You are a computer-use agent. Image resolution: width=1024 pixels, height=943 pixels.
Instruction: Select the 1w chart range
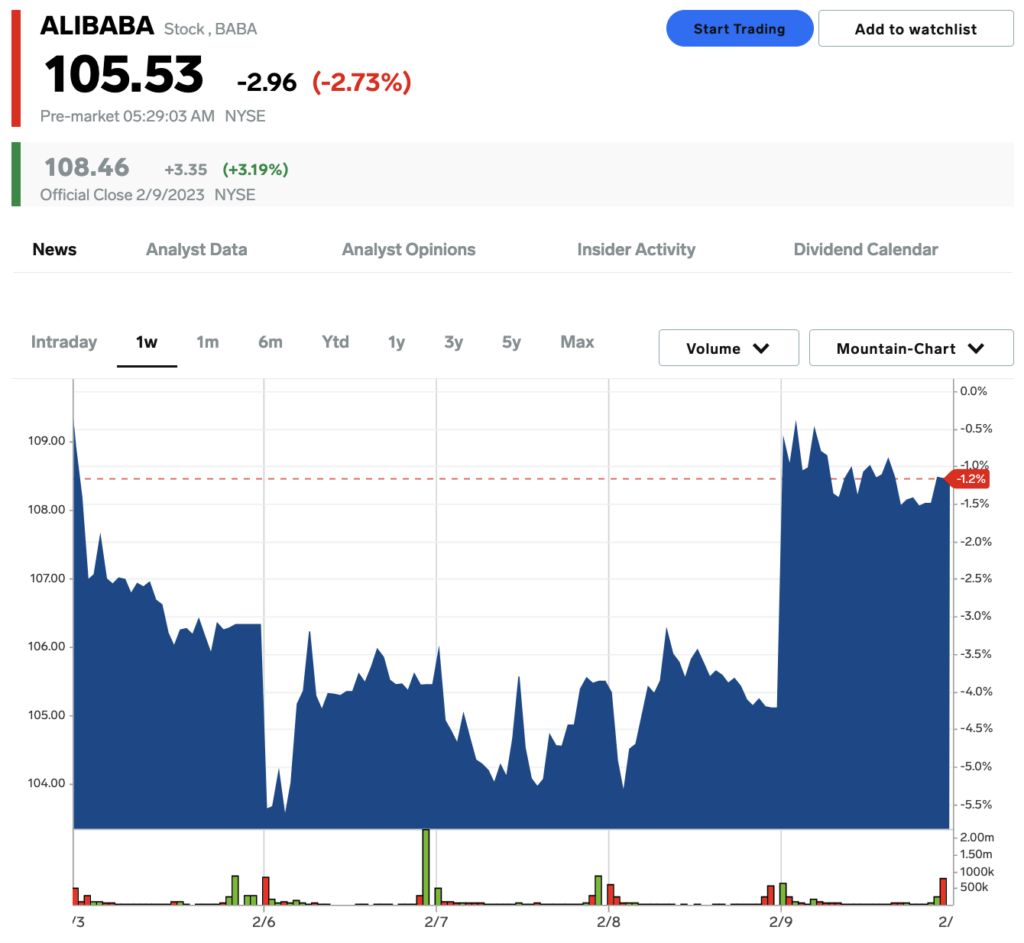pyautogui.click(x=146, y=342)
